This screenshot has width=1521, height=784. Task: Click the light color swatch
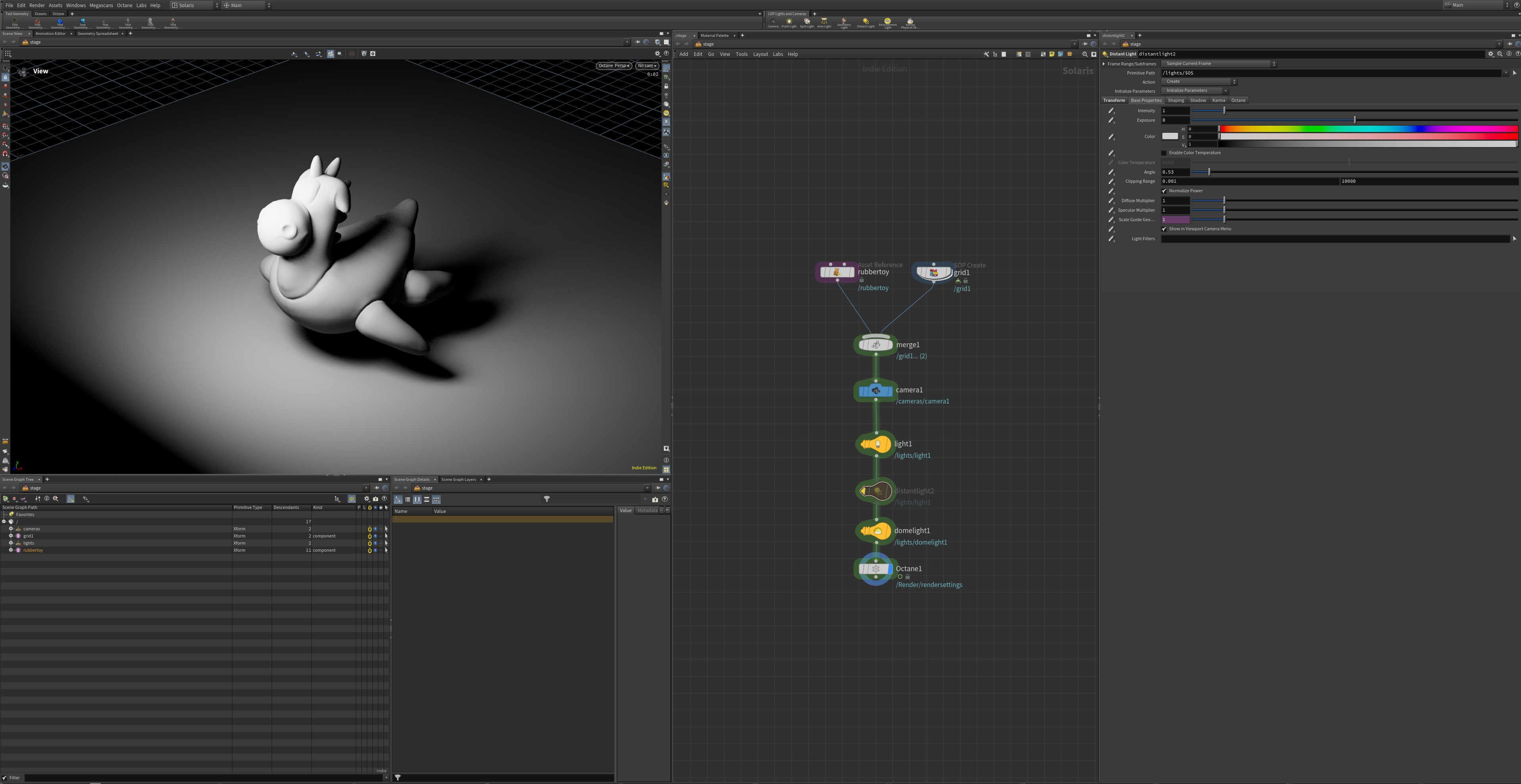[x=1170, y=136]
